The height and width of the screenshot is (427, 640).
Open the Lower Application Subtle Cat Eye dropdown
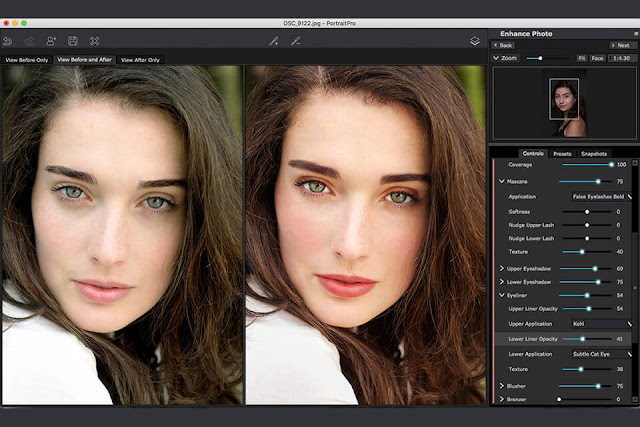pos(601,354)
